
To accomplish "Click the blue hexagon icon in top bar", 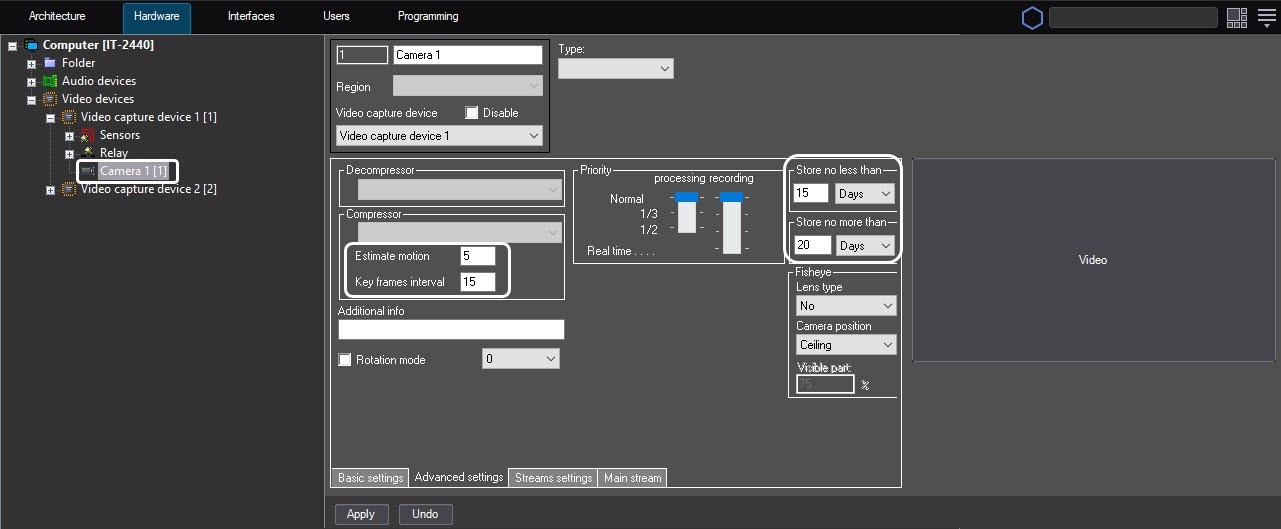I will click(1032, 18).
